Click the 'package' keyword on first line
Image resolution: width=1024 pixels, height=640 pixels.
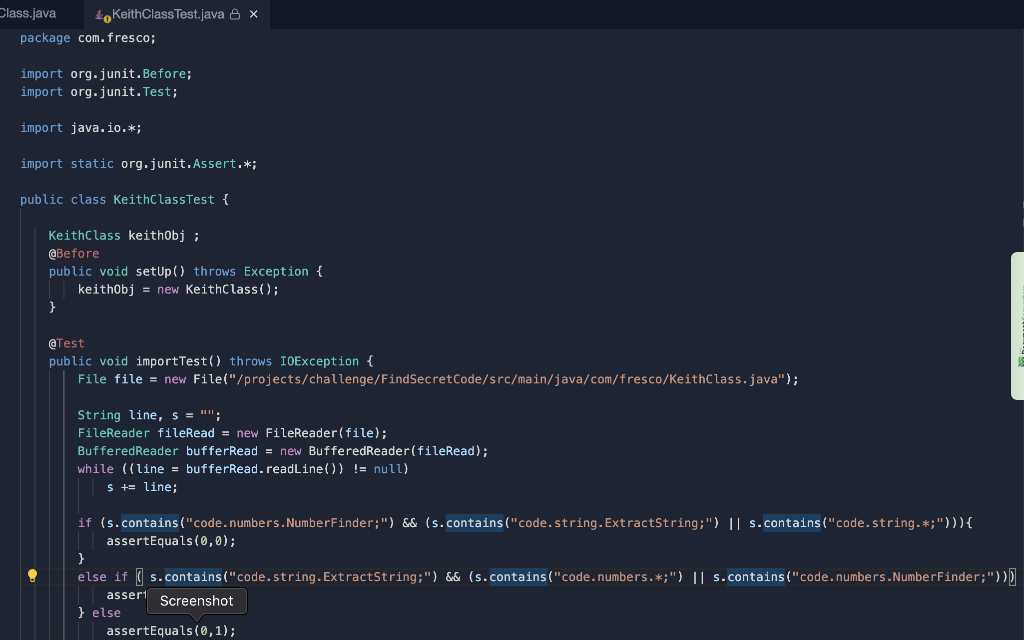[45, 38]
